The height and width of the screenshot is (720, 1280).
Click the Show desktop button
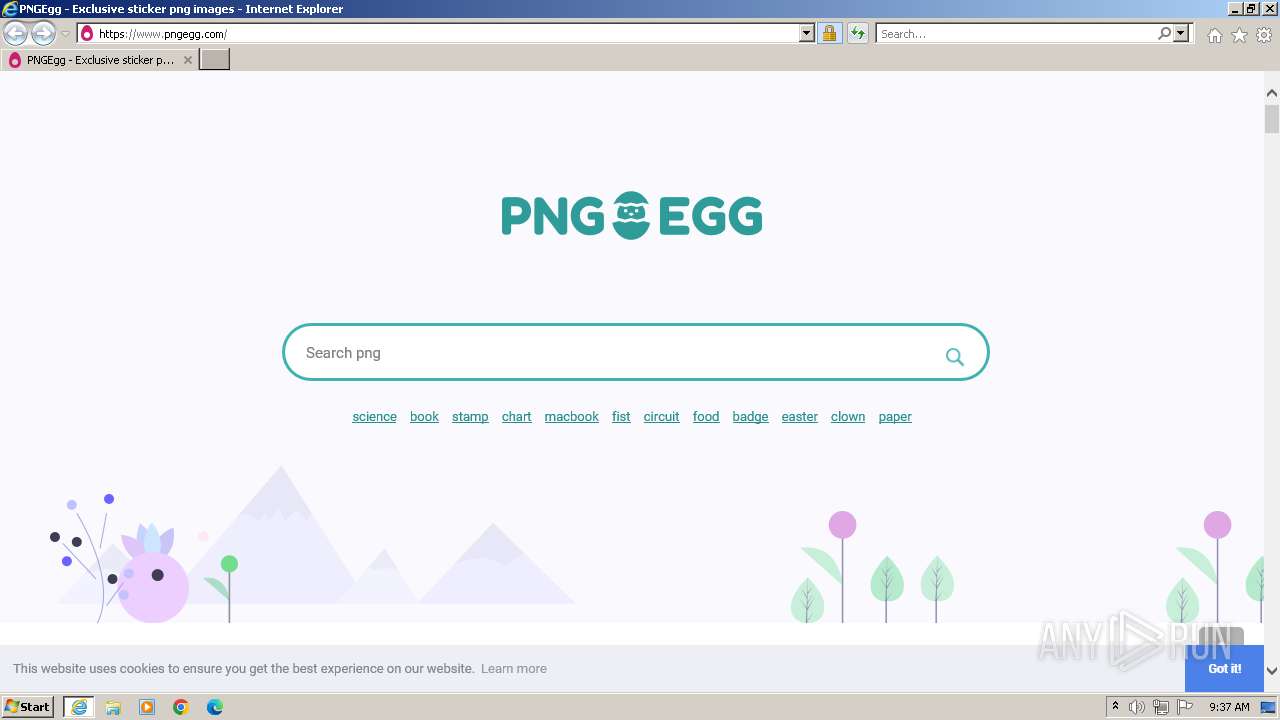pyautogui.click(x=1269, y=707)
